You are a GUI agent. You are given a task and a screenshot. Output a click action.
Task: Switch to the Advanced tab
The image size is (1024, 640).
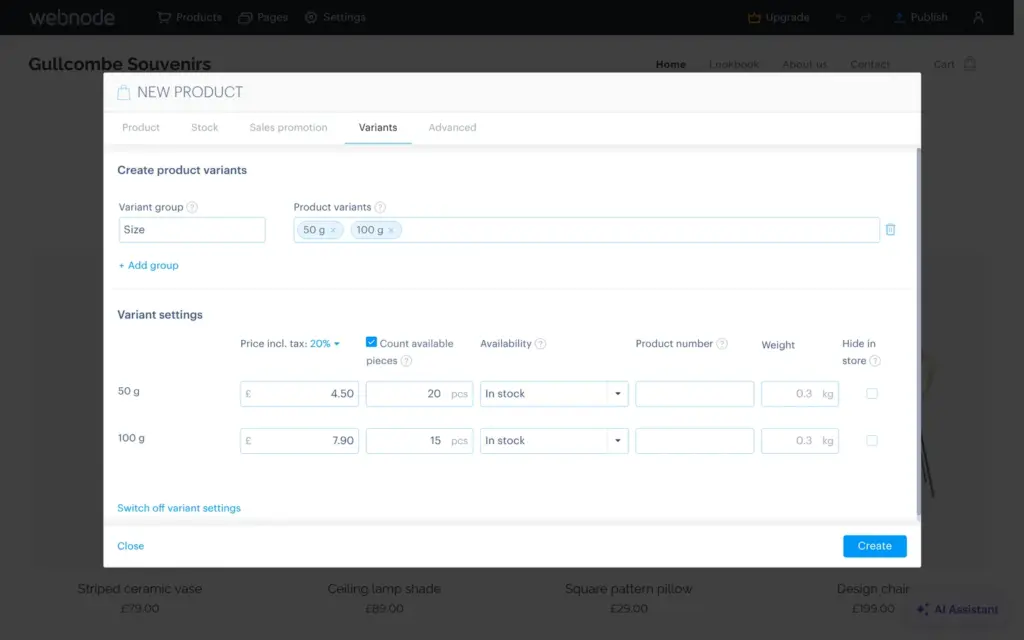[x=452, y=127]
